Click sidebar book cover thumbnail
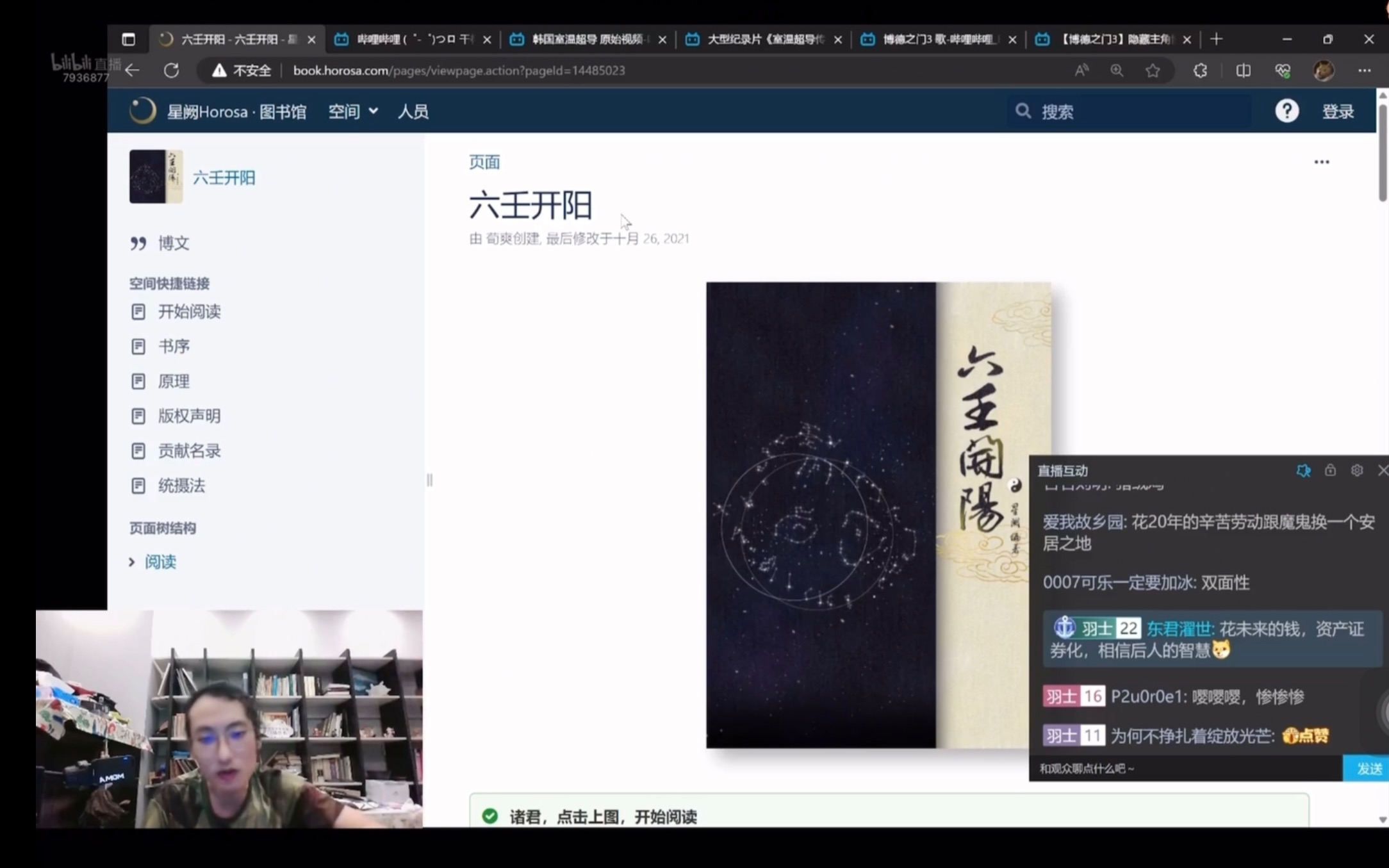 (156, 177)
